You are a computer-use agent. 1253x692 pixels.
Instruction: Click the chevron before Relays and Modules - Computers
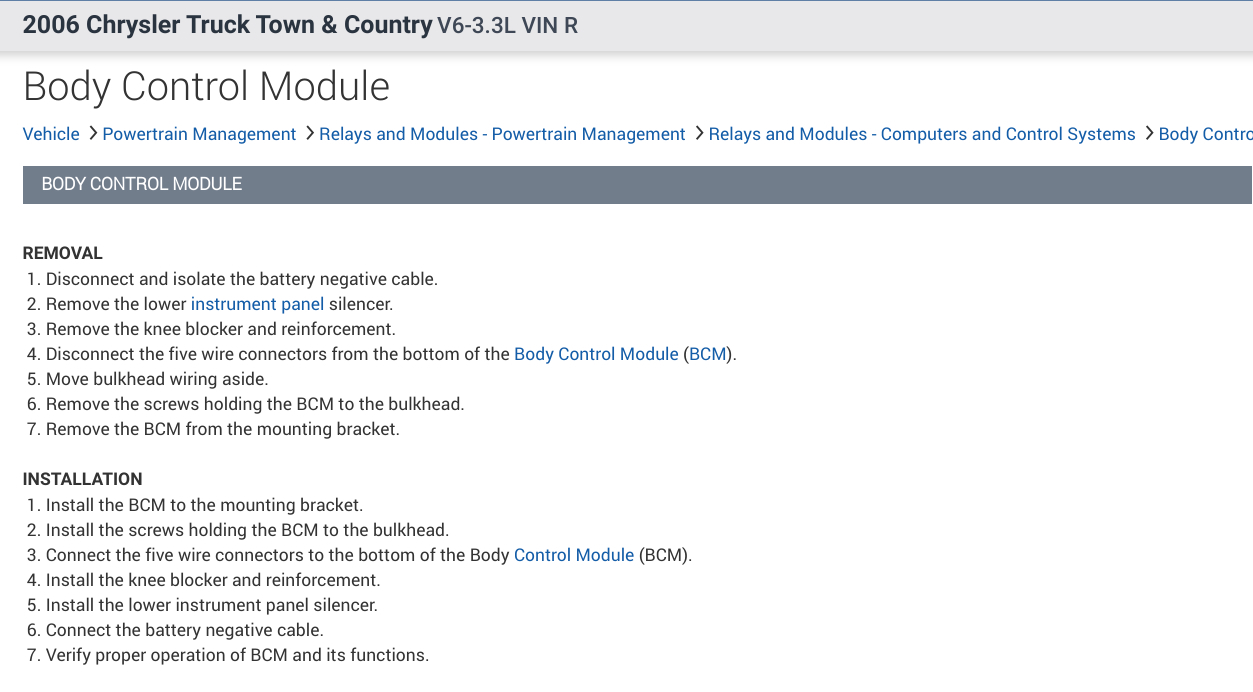point(698,133)
